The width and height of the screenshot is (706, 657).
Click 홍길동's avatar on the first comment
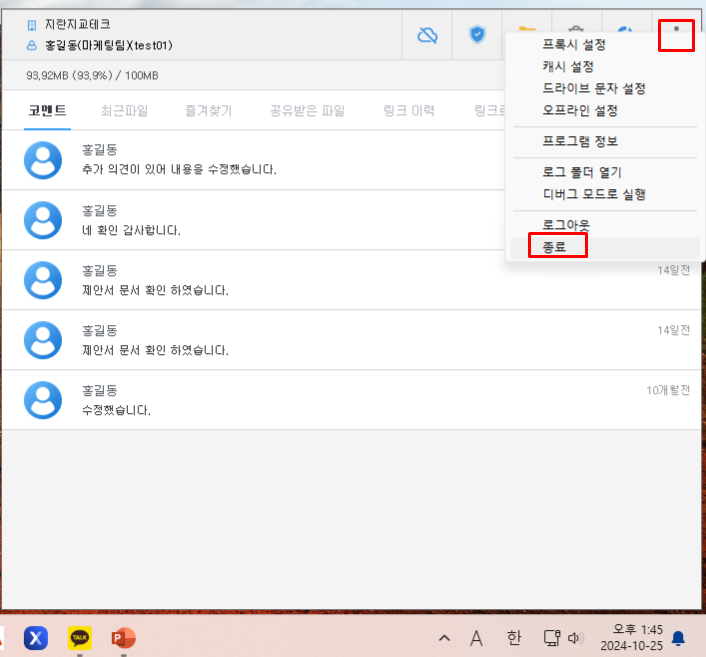point(43,159)
